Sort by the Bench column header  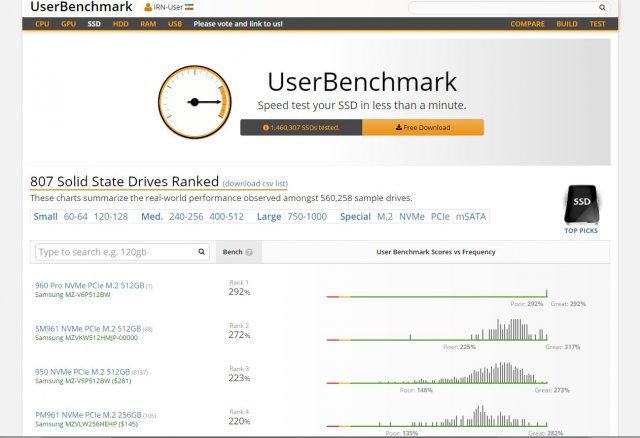click(232, 252)
